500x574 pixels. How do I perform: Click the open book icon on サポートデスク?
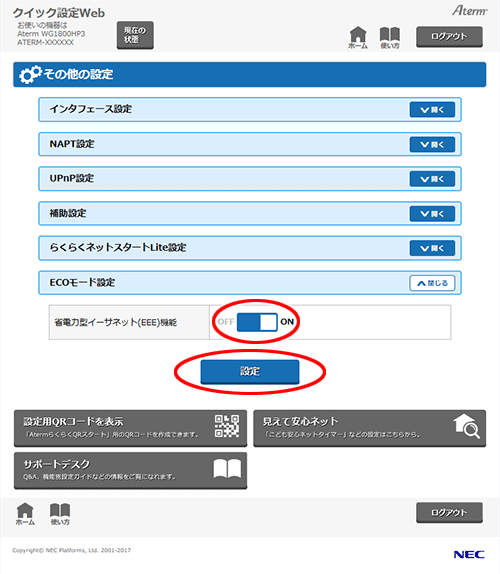227,469
